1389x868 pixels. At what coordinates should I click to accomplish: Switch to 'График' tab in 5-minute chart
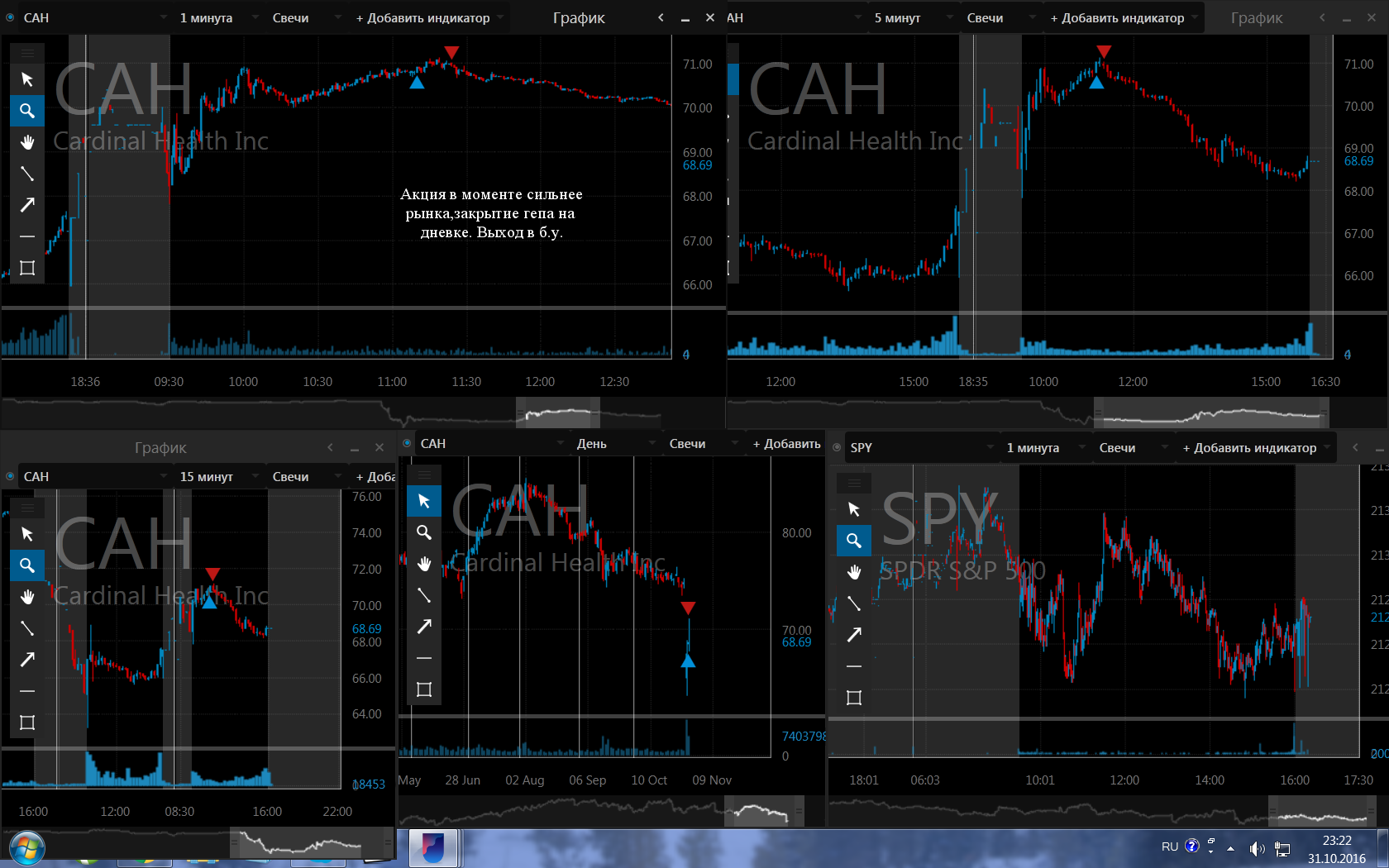[1257, 17]
